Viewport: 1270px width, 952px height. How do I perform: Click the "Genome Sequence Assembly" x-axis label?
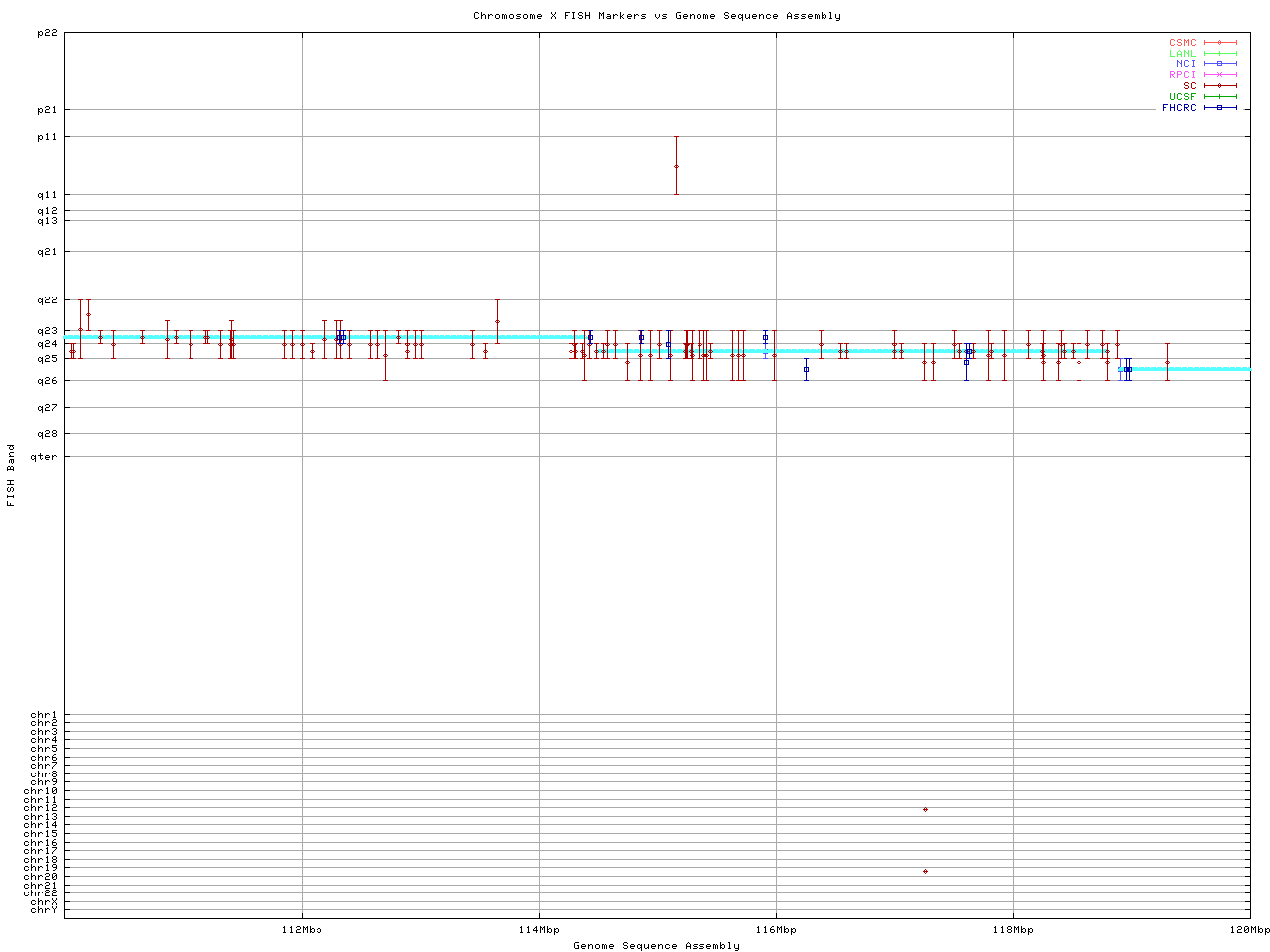[657, 946]
